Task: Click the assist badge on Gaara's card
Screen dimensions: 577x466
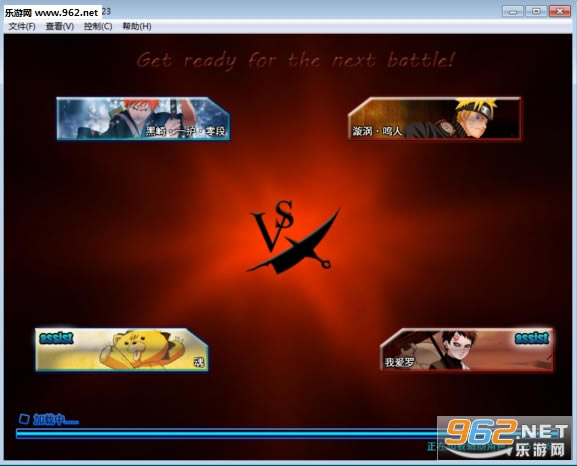Action: [x=532, y=338]
